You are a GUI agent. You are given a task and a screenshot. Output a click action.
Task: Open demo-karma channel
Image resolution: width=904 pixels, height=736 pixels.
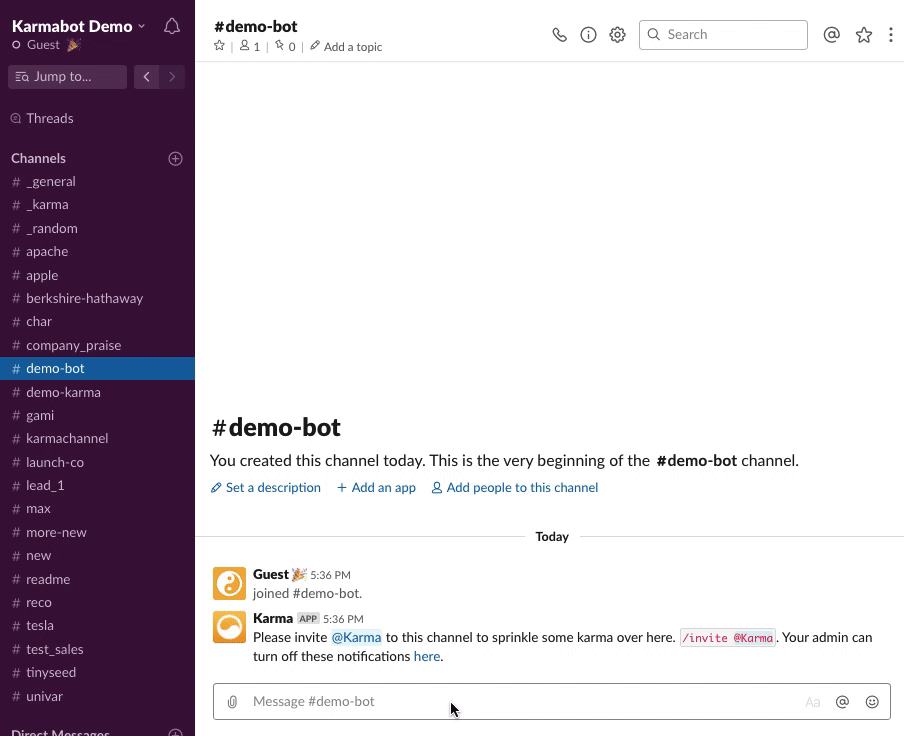coord(97,392)
